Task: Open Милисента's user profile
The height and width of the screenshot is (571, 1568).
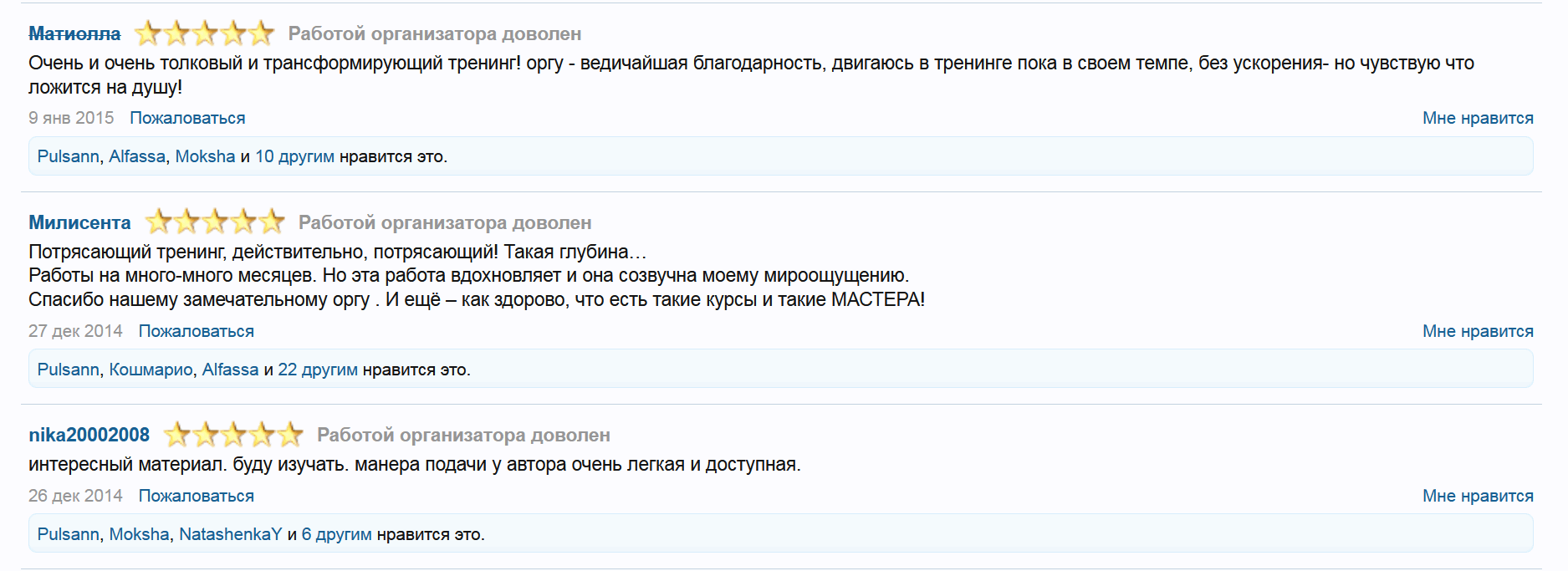Action: point(79,222)
